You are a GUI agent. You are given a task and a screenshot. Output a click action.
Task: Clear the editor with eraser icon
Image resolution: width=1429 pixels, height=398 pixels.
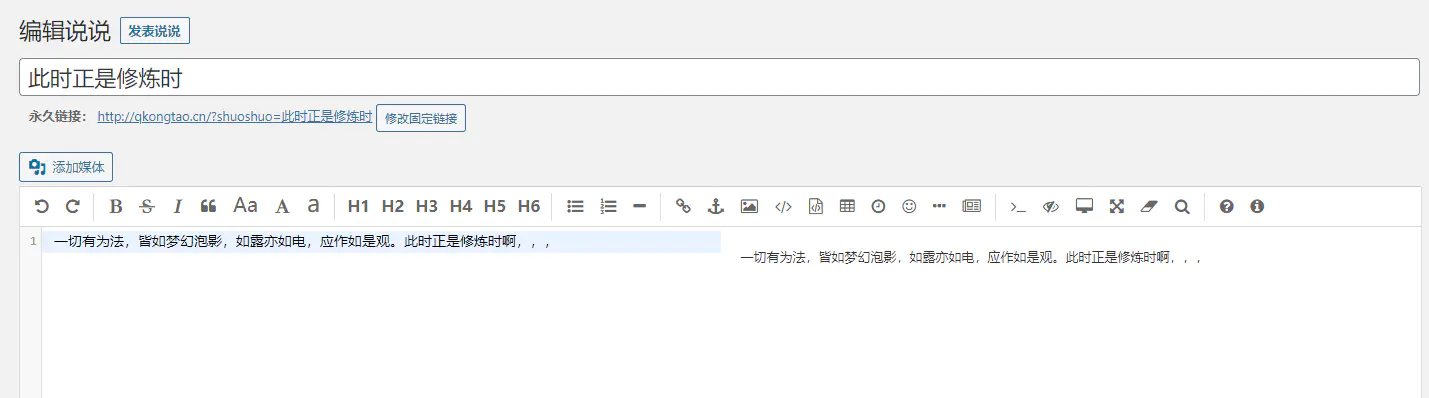(1148, 206)
